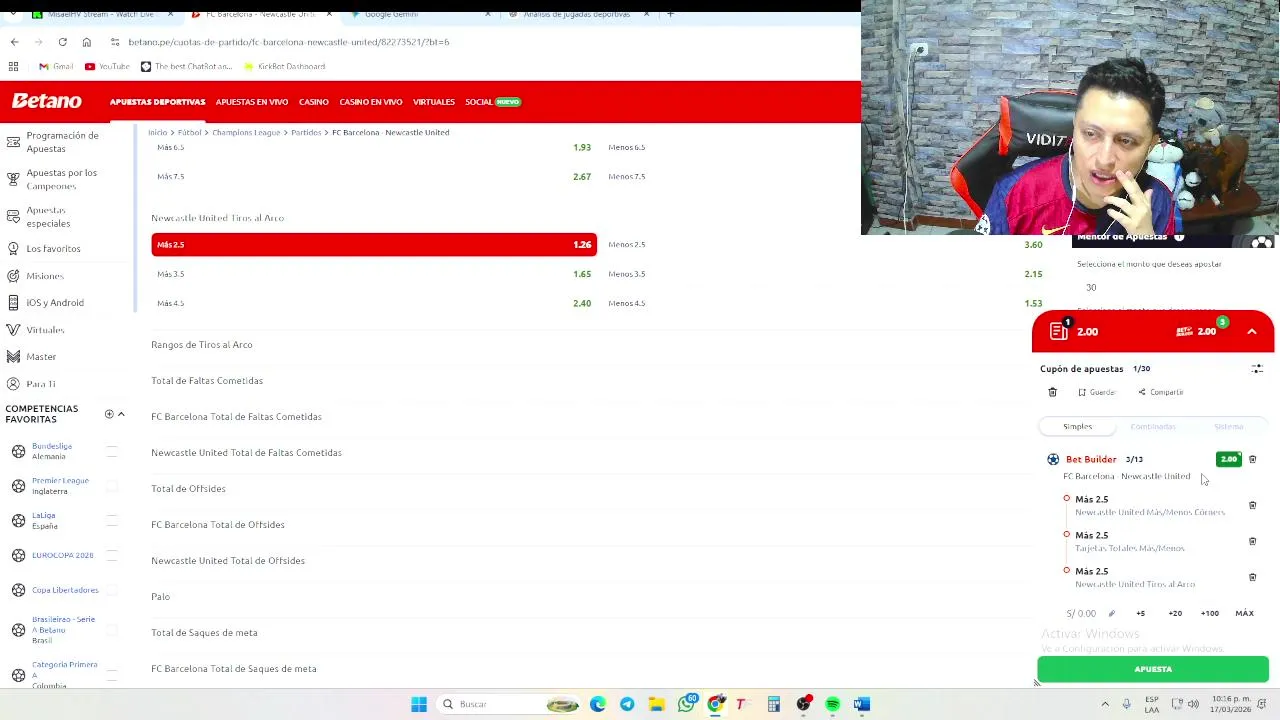Open the Gmail bookmark
This screenshot has height=720, width=1280.
56,66
